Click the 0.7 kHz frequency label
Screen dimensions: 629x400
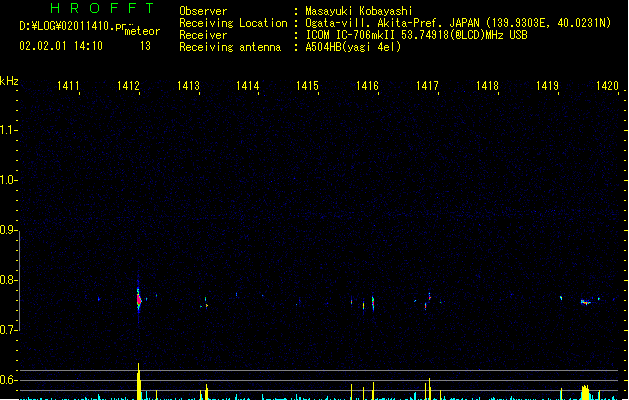8,330
